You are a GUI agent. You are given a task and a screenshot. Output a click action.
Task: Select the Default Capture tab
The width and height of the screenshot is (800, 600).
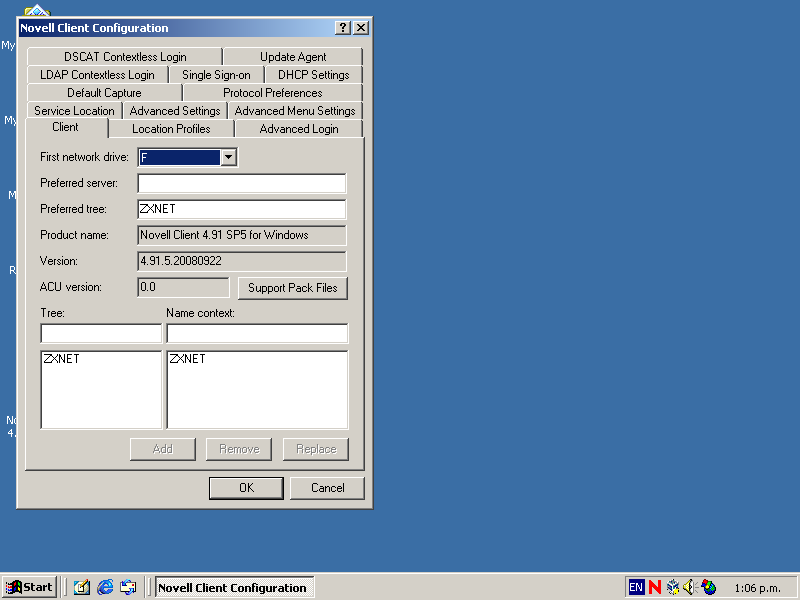[105, 93]
